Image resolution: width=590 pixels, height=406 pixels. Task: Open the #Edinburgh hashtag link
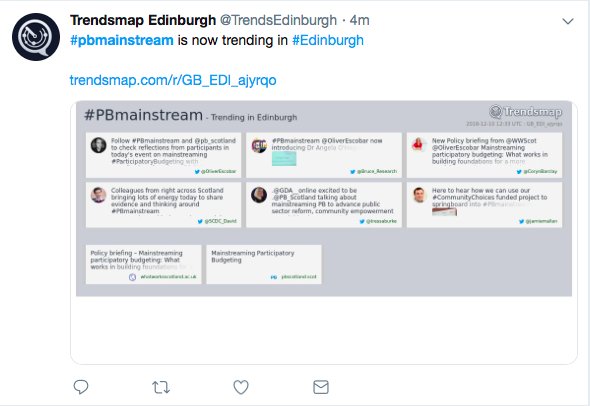point(328,40)
